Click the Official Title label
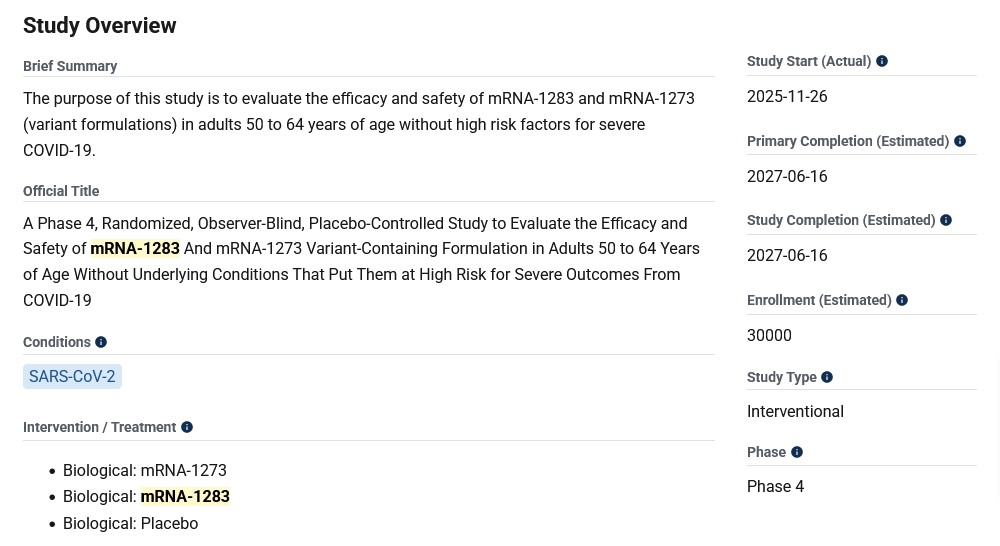This screenshot has width=1000, height=546. (x=61, y=191)
